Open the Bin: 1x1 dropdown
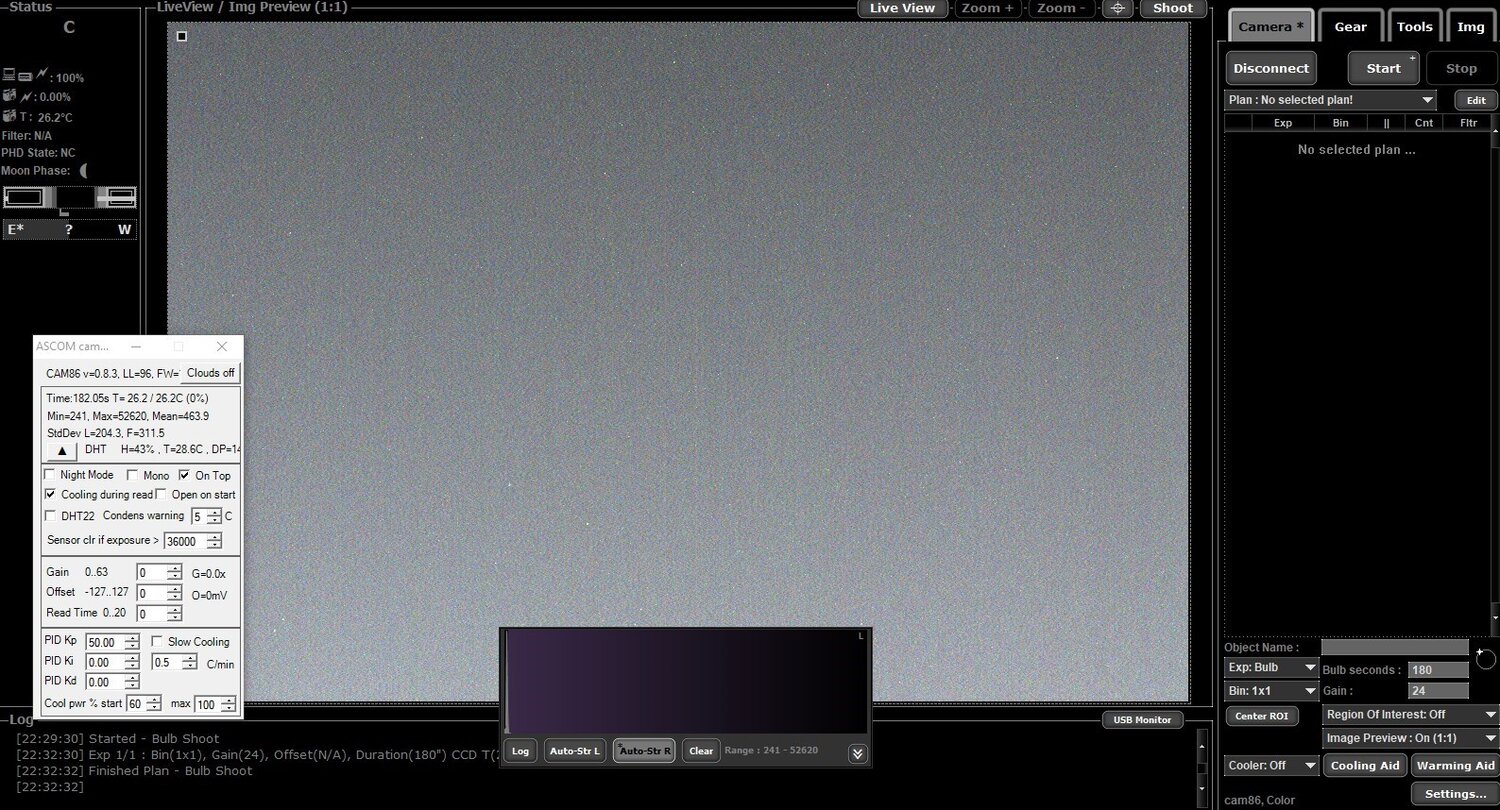1500x810 pixels. pyautogui.click(x=1272, y=691)
